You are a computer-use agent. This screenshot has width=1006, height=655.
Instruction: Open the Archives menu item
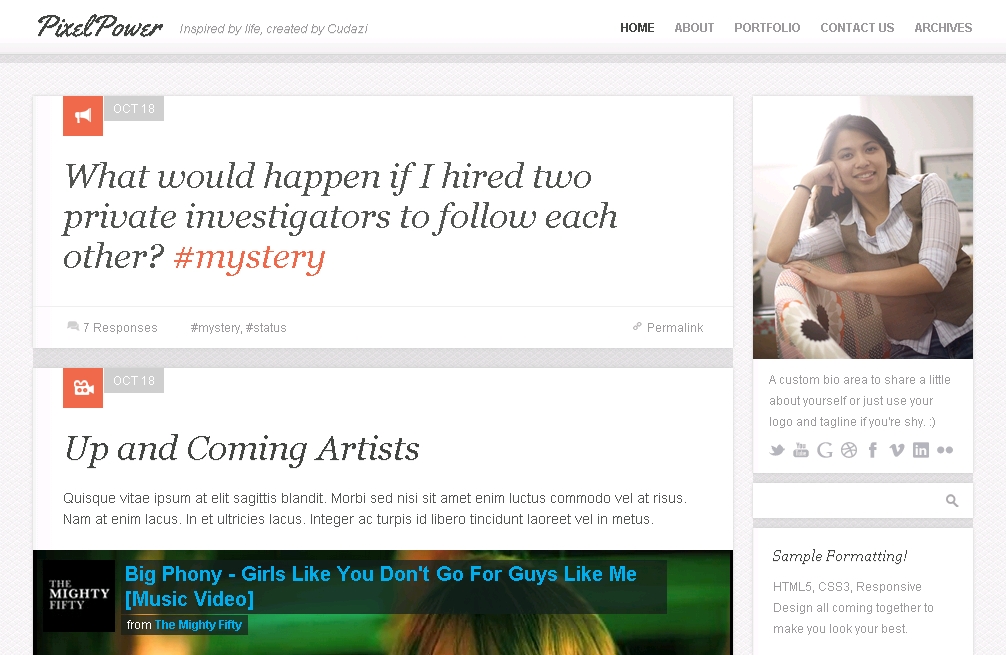[x=943, y=28]
